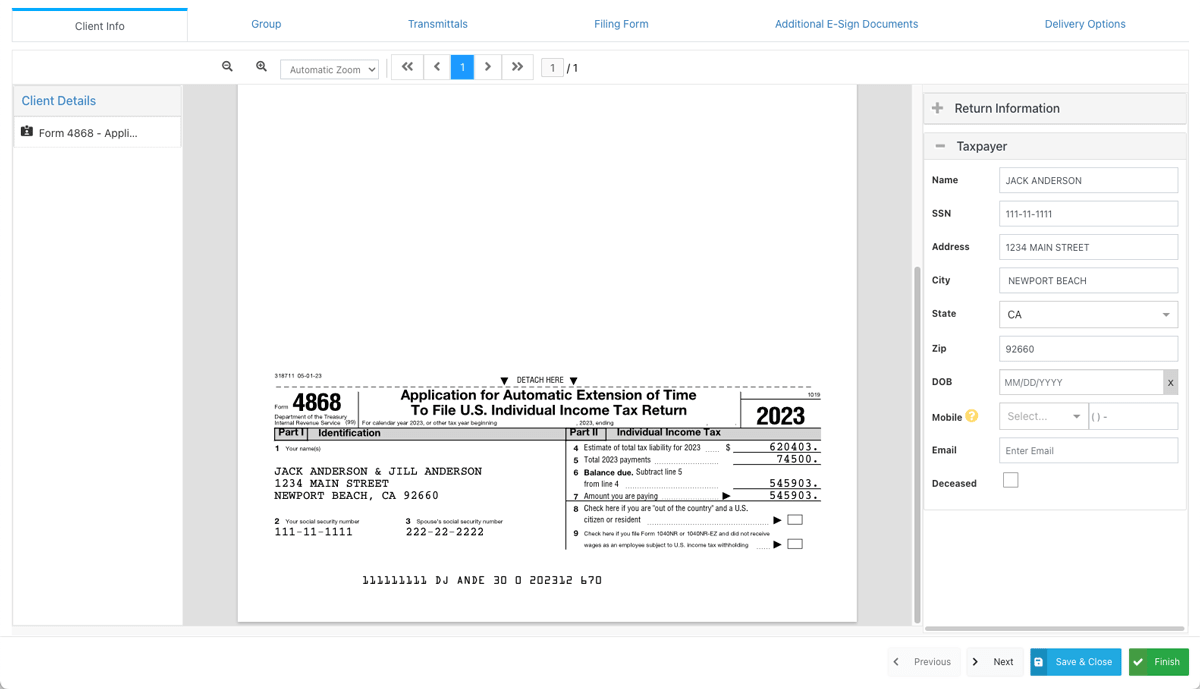Click the zoom in magnifier icon

261,67
